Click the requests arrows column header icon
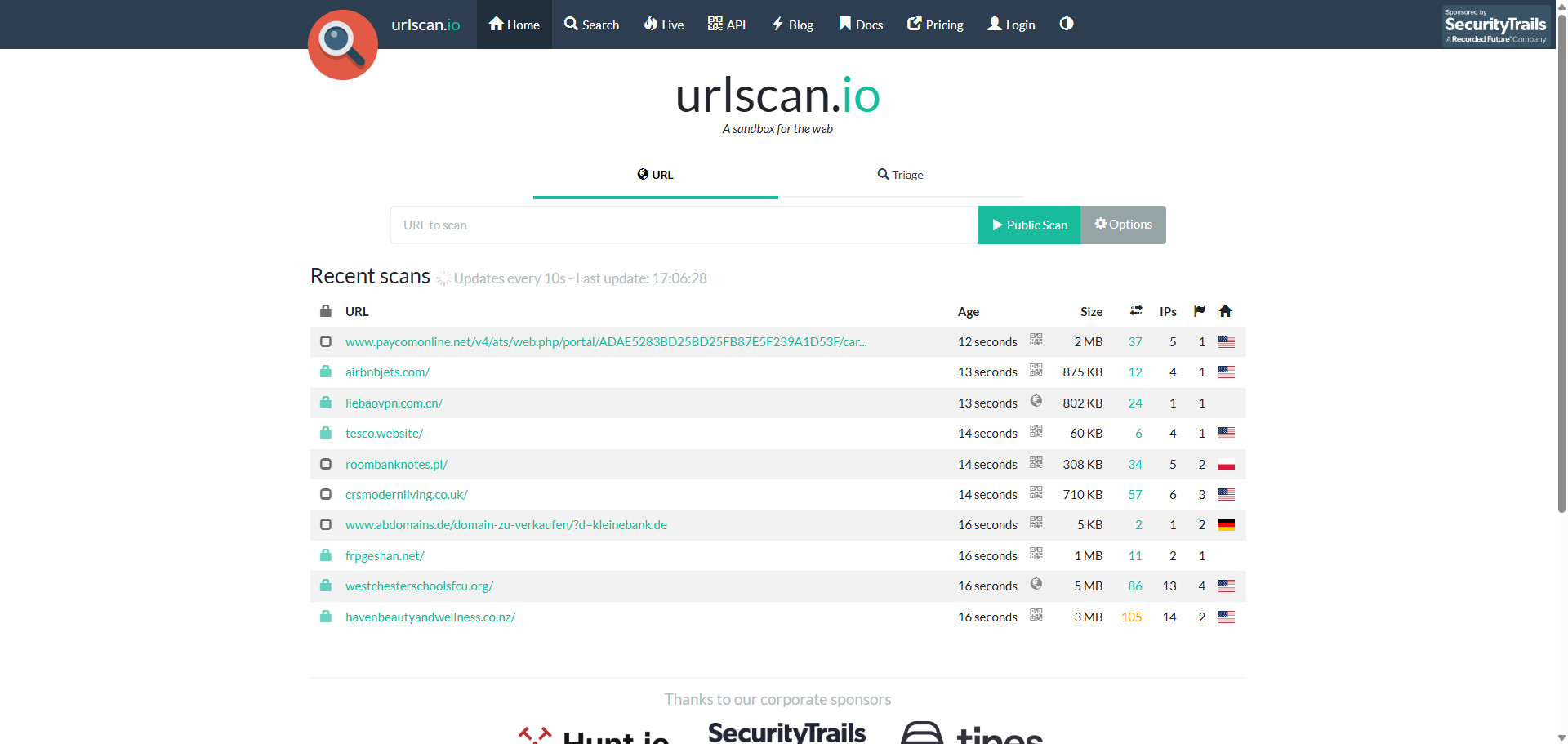Screen dimensions: 1568x744 (x=1136, y=310)
